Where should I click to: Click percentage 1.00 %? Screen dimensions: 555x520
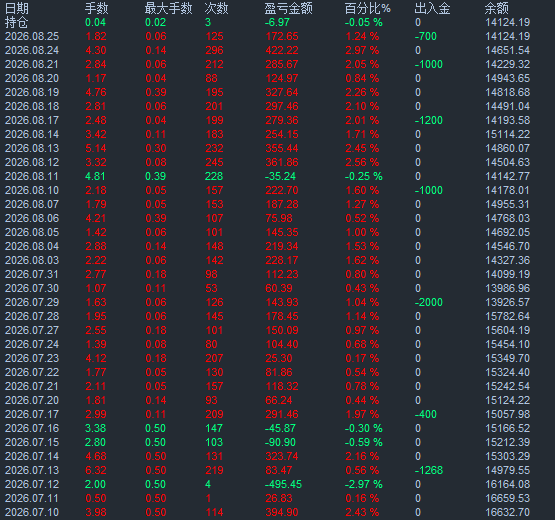click(x=362, y=232)
